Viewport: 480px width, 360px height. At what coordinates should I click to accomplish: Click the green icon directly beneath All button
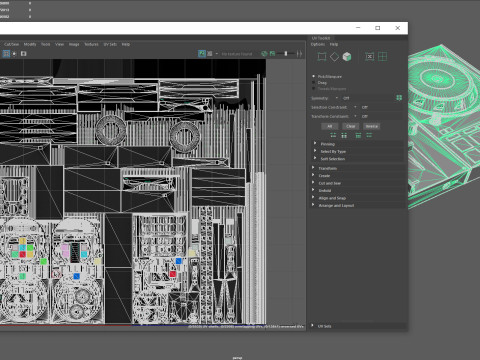point(333,135)
